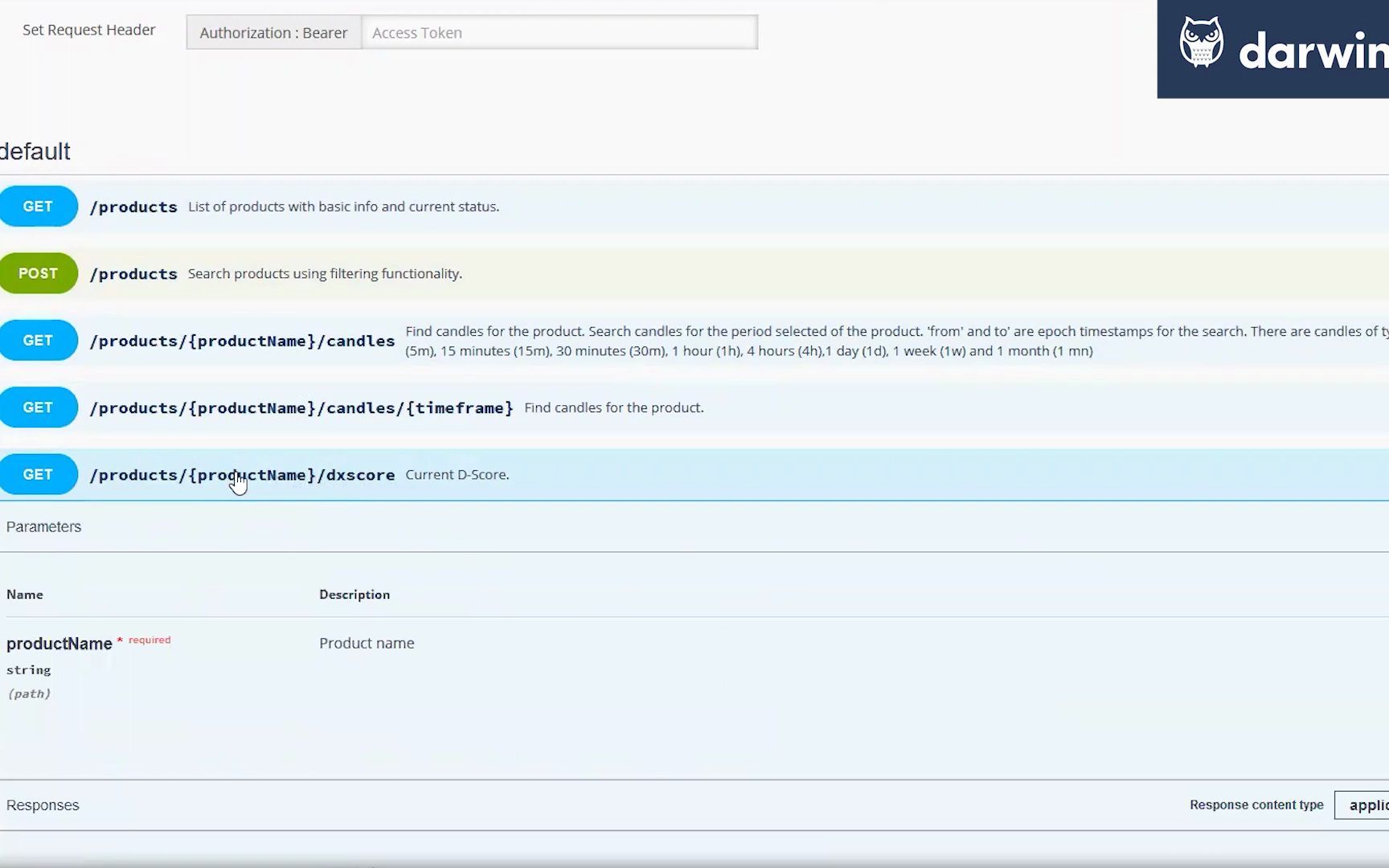Click the Parameters section header
This screenshot has width=1389, height=868.
pos(43,526)
